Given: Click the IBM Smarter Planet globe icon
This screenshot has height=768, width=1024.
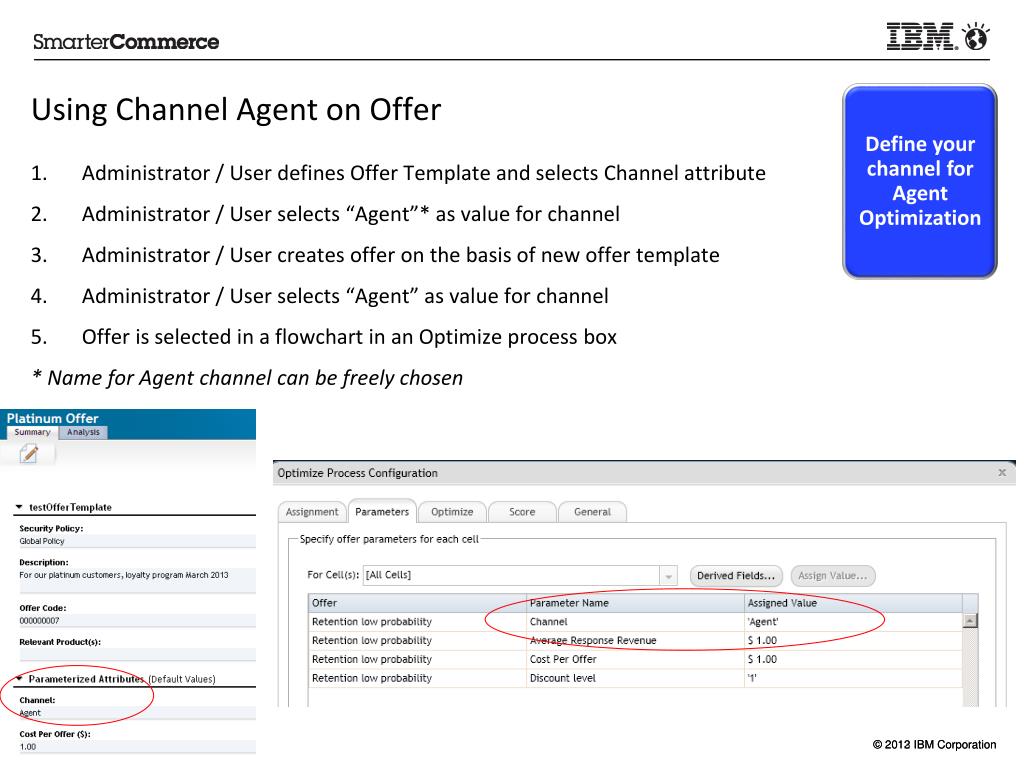Looking at the screenshot, I should (976, 37).
